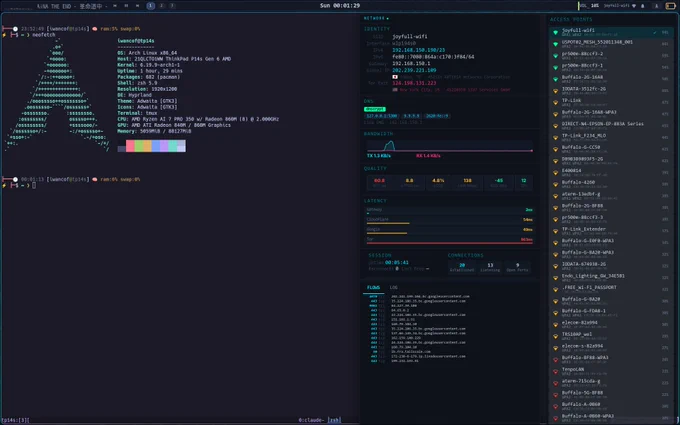680x425 pixels.
Task: Click the terminal prompt cursor line
Action: click(x=34, y=186)
